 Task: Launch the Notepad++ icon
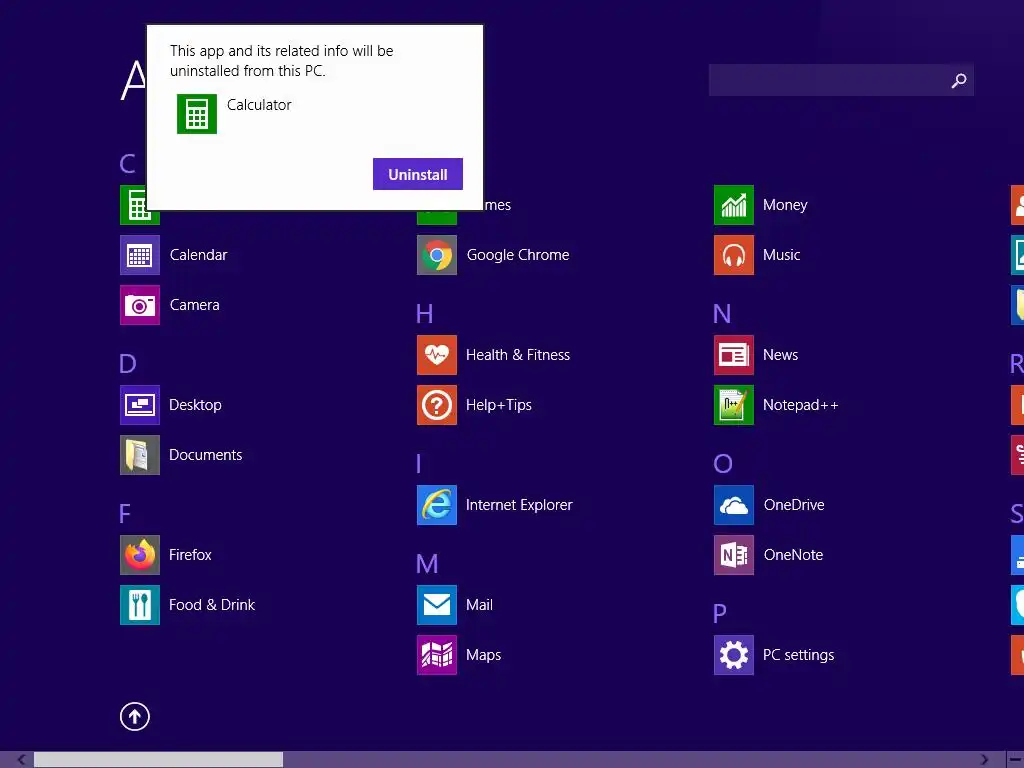(733, 405)
